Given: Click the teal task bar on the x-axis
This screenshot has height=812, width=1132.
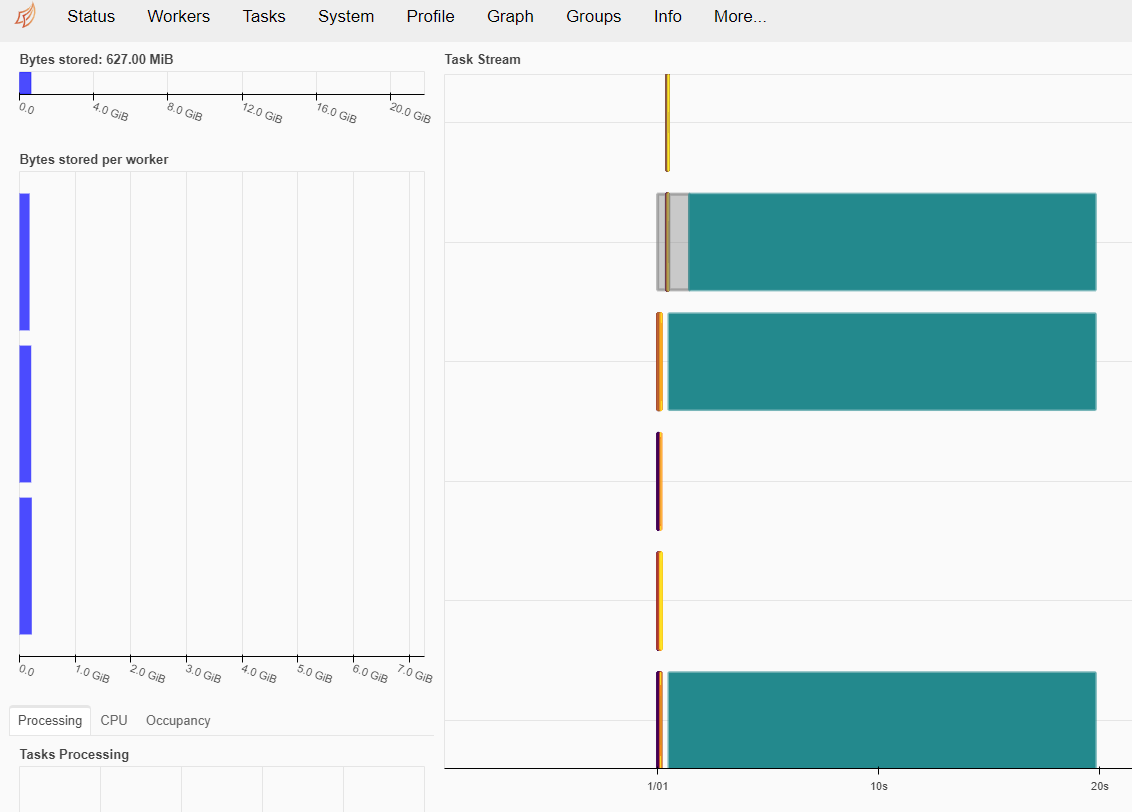Looking at the screenshot, I should tap(882, 720).
